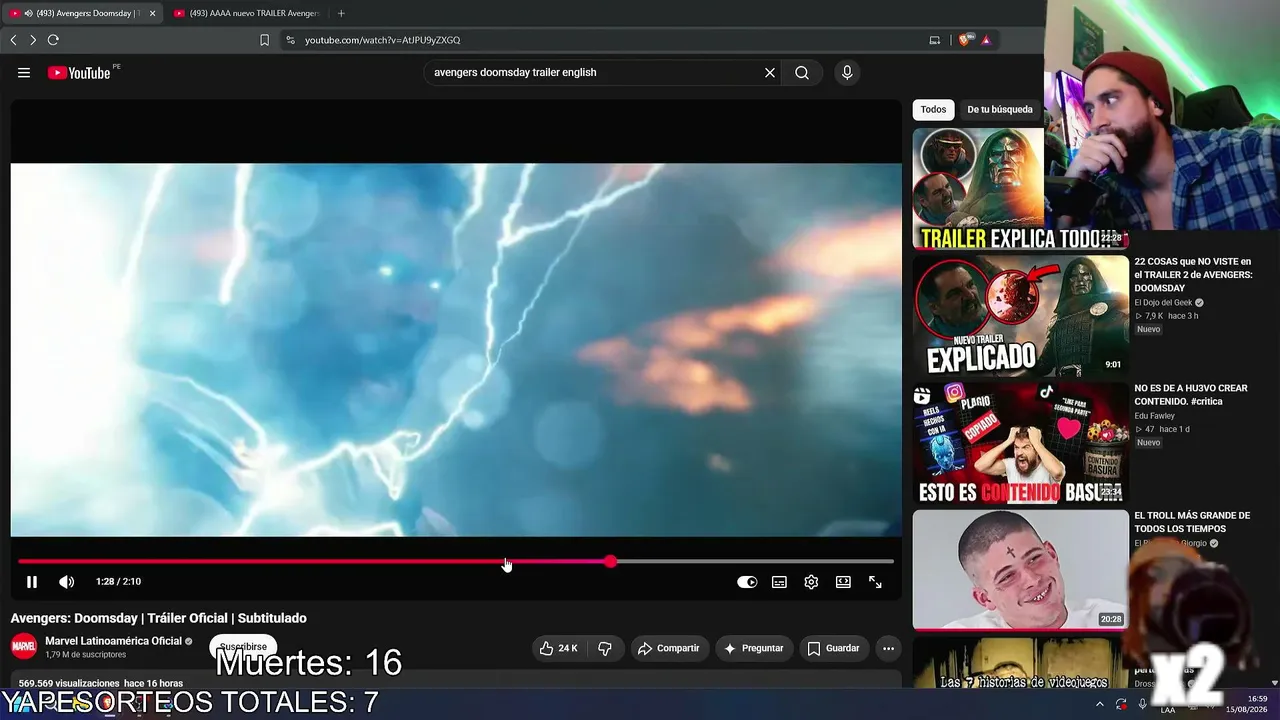Open the 22 COSAS que NO VISTE title
The width and height of the screenshot is (1280, 720).
click(x=1193, y=275)
